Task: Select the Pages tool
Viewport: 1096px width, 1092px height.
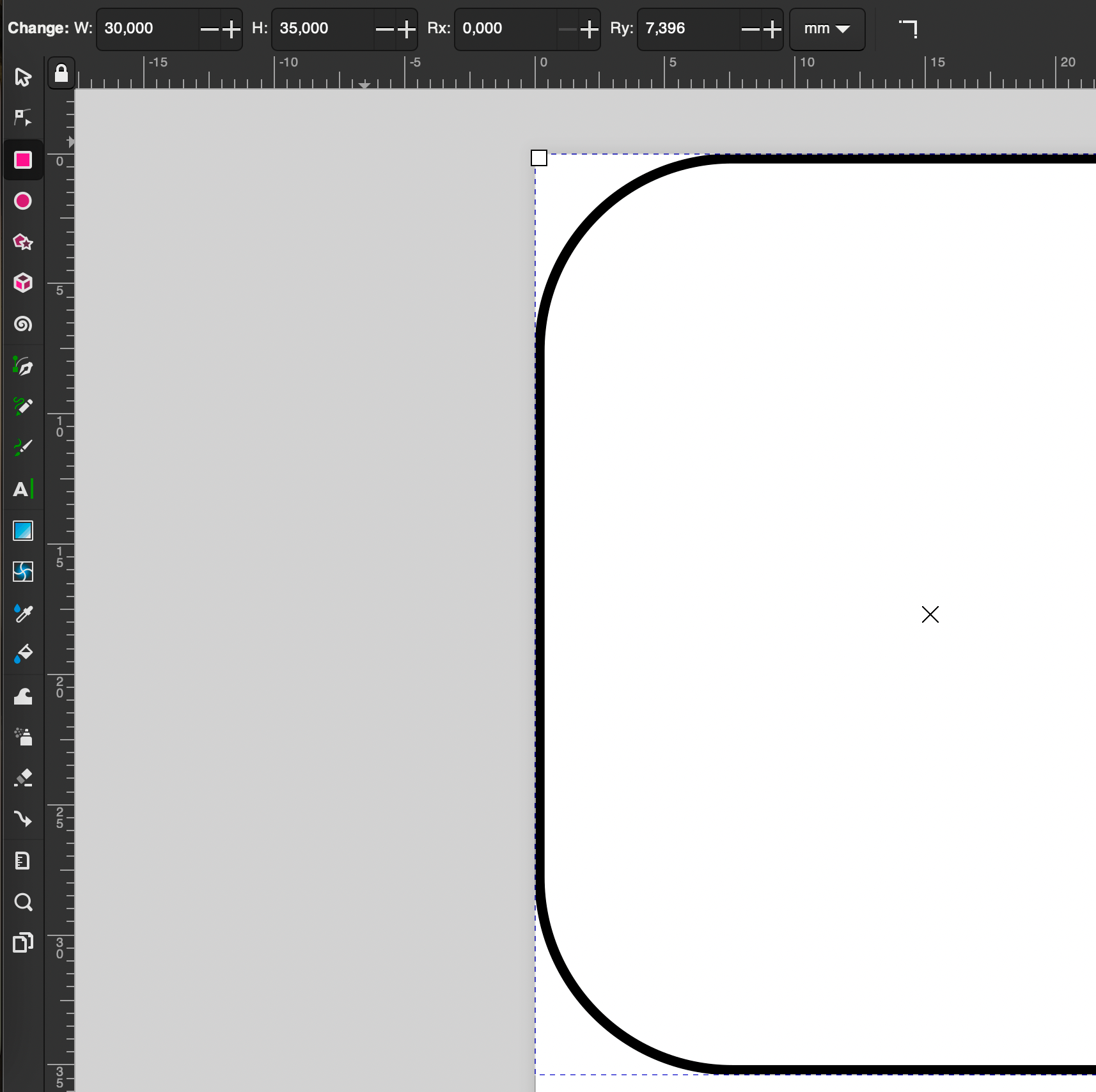Action: [x=23, y=943]
